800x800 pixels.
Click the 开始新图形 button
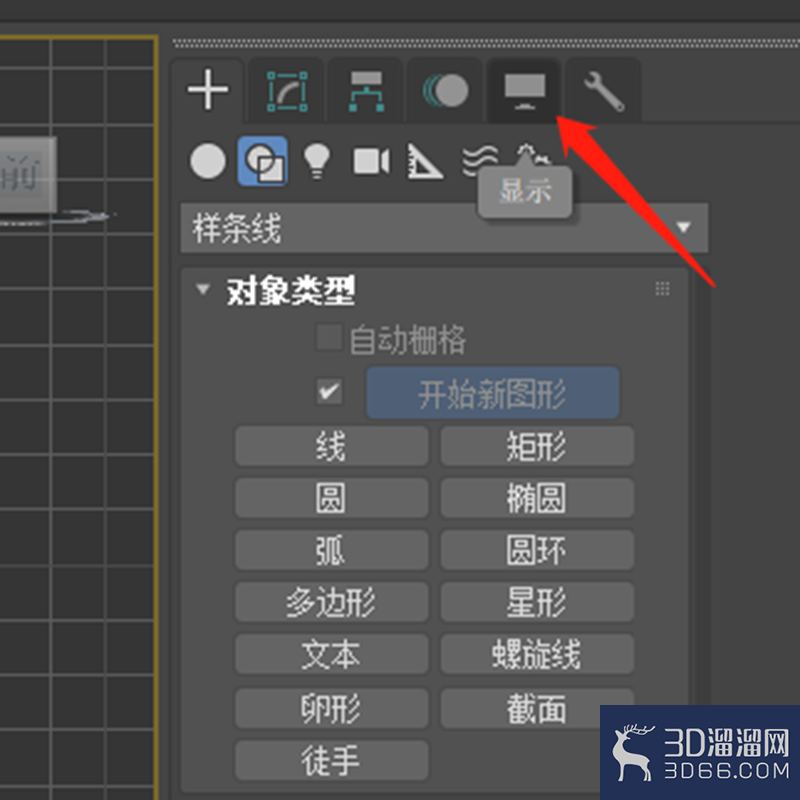[x=493, y=393]
